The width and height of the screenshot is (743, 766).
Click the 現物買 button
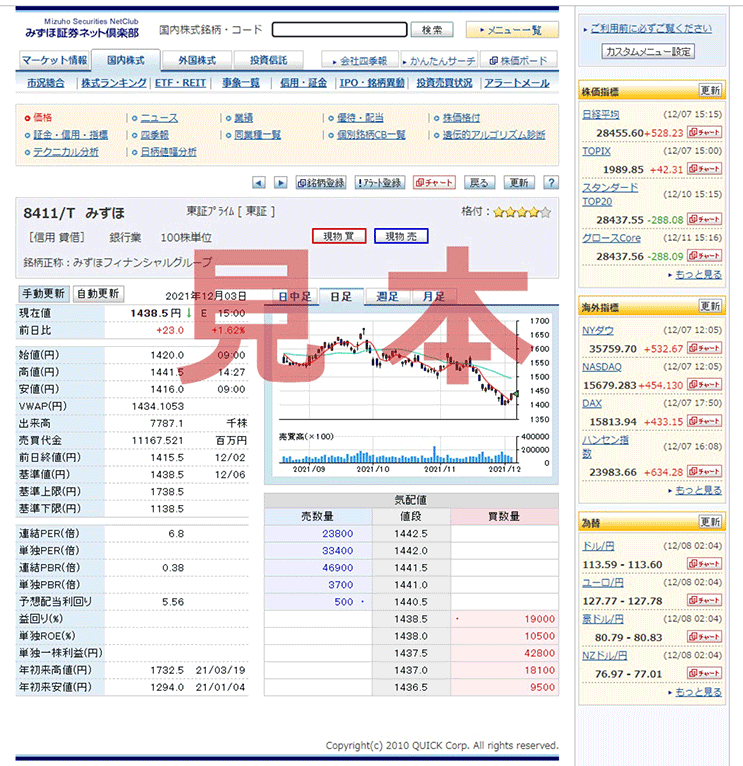[x=339, y=236]
